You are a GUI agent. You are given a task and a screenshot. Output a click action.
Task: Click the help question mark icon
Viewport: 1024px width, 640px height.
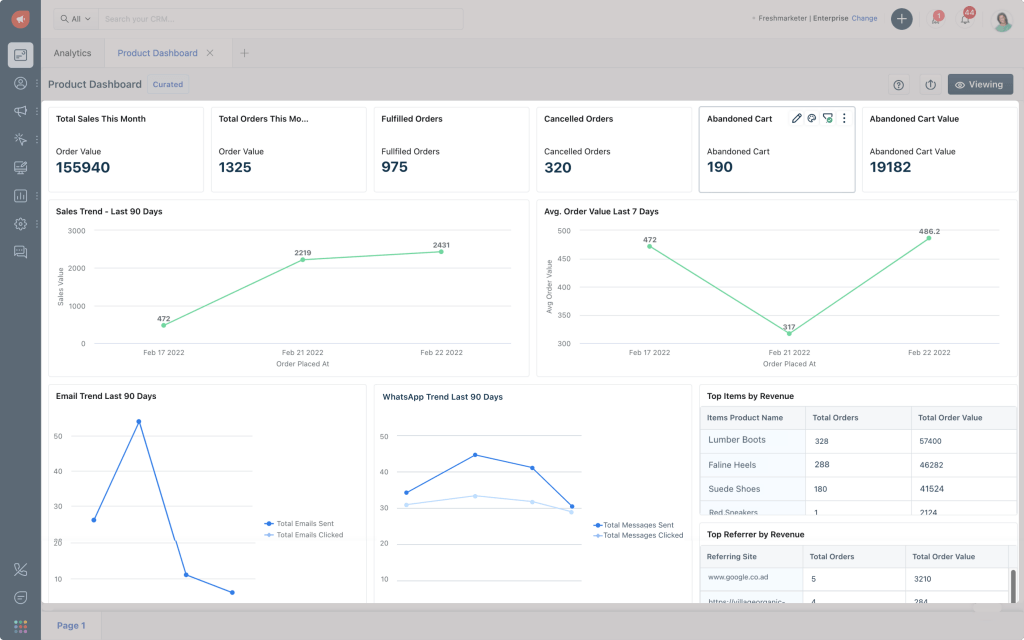click(x=898, y=85)
